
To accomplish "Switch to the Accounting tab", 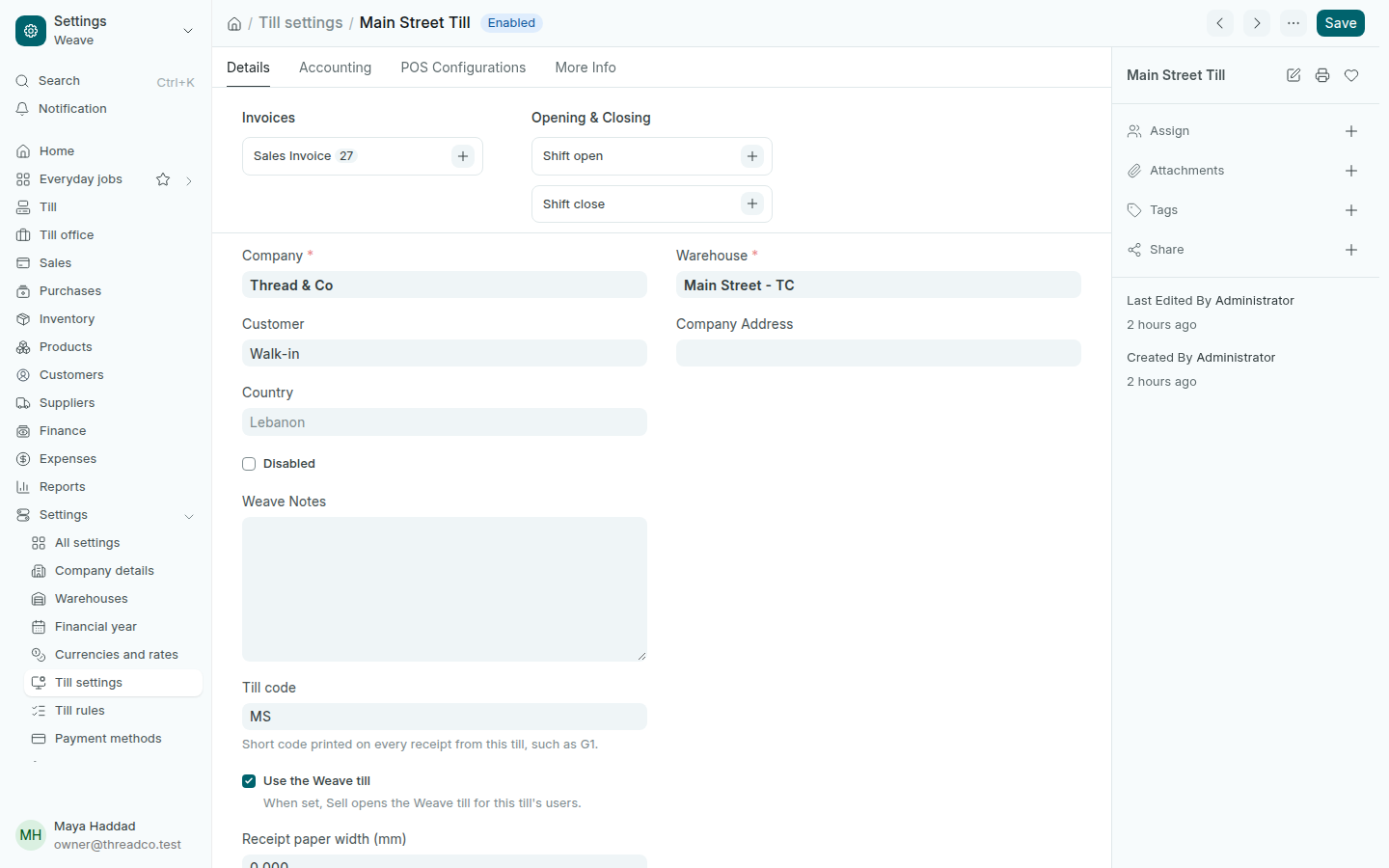I will click(x=335, y=68).
